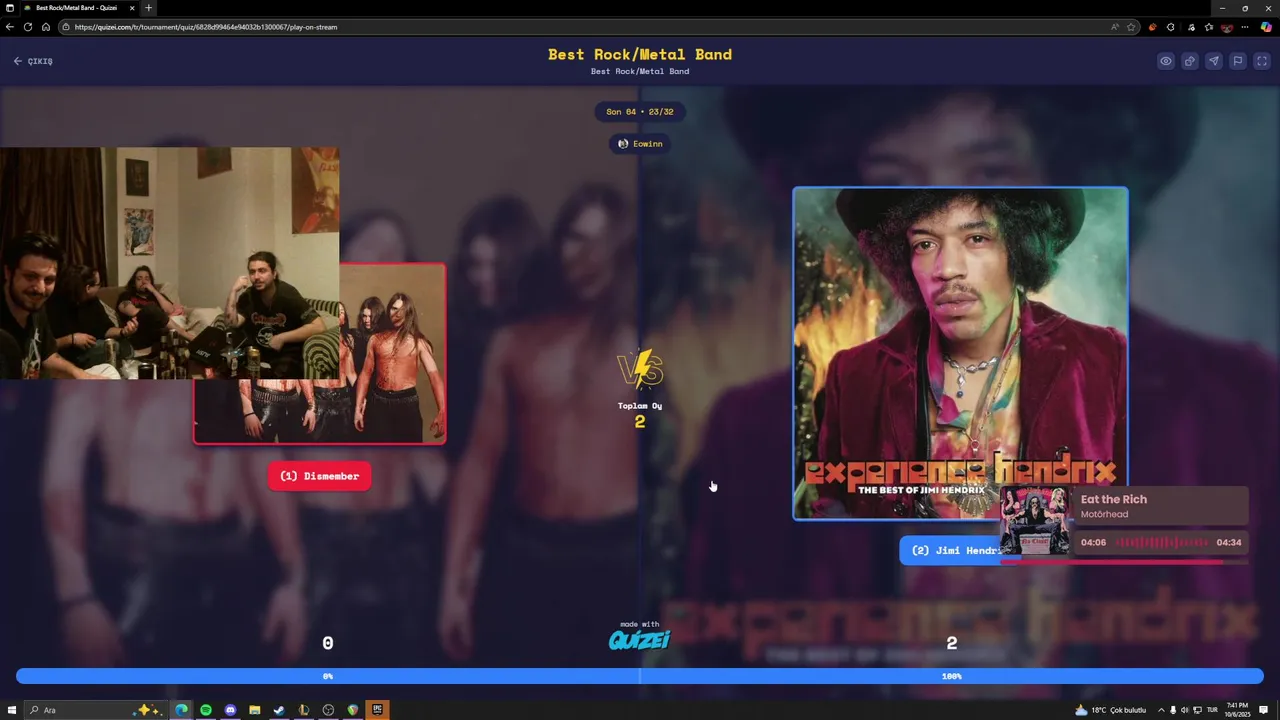Click the flag report icon

pyautogui.click(x=1238, y=61)
